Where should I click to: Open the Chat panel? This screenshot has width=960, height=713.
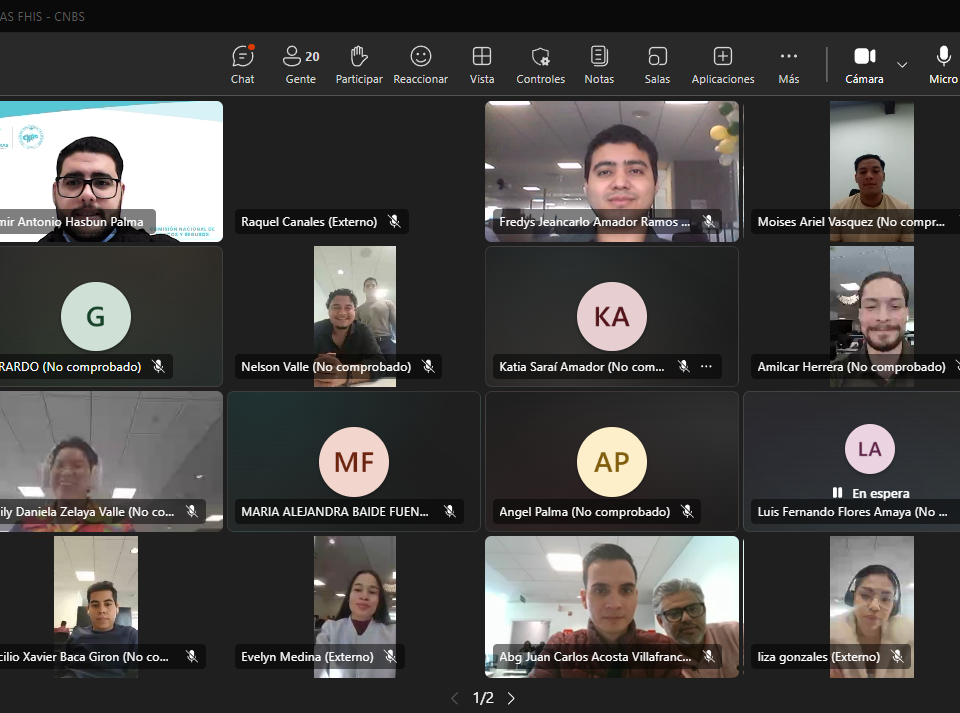click(x=242, y=64)
